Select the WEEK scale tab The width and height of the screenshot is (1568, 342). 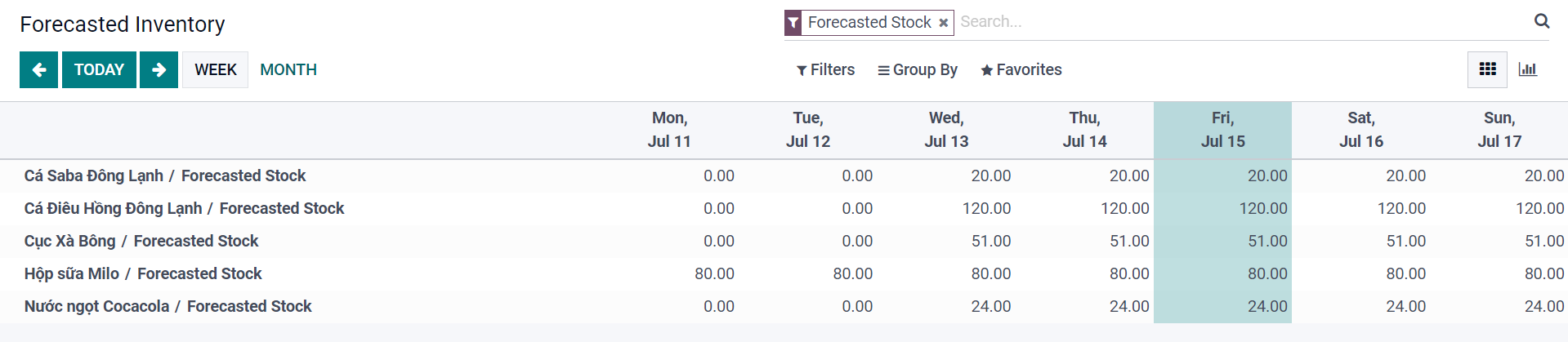[215, 70]
